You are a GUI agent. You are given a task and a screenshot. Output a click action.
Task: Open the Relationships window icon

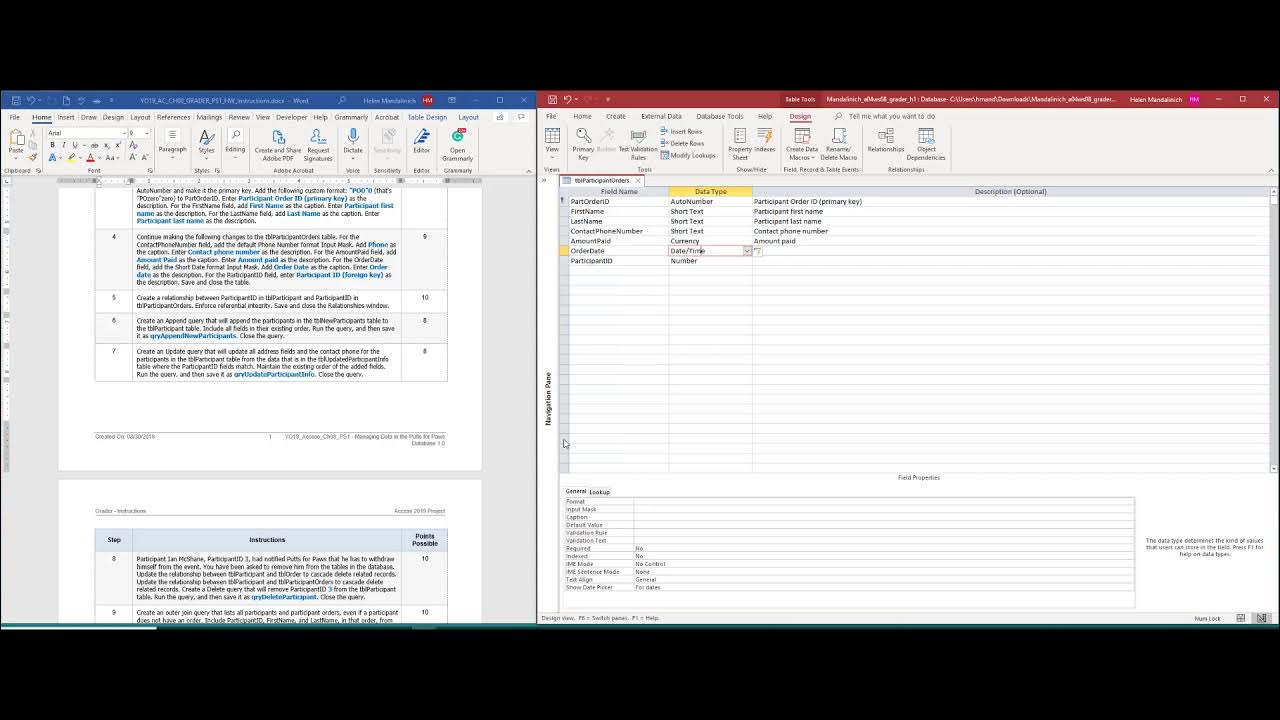[x=886, y=141]
